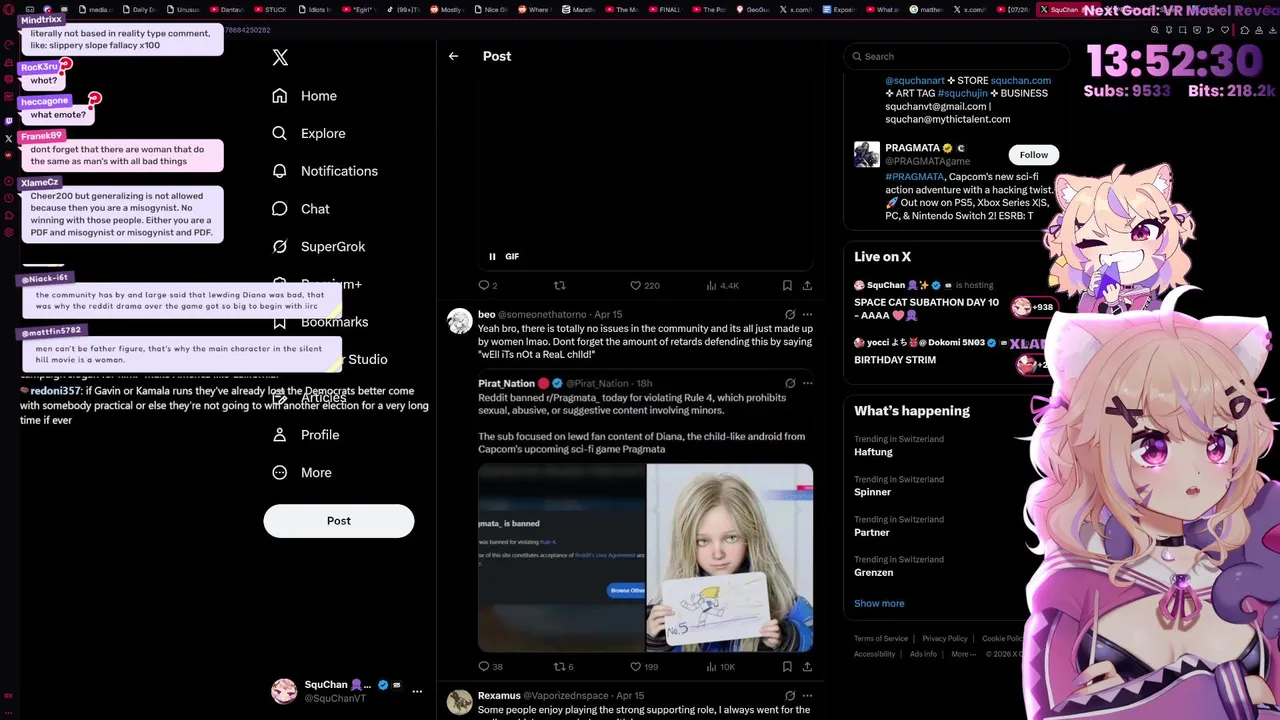Reply to the top post with 2 replies
Viewport: 1280px width, 720px height.
click(x=488, y=285)
